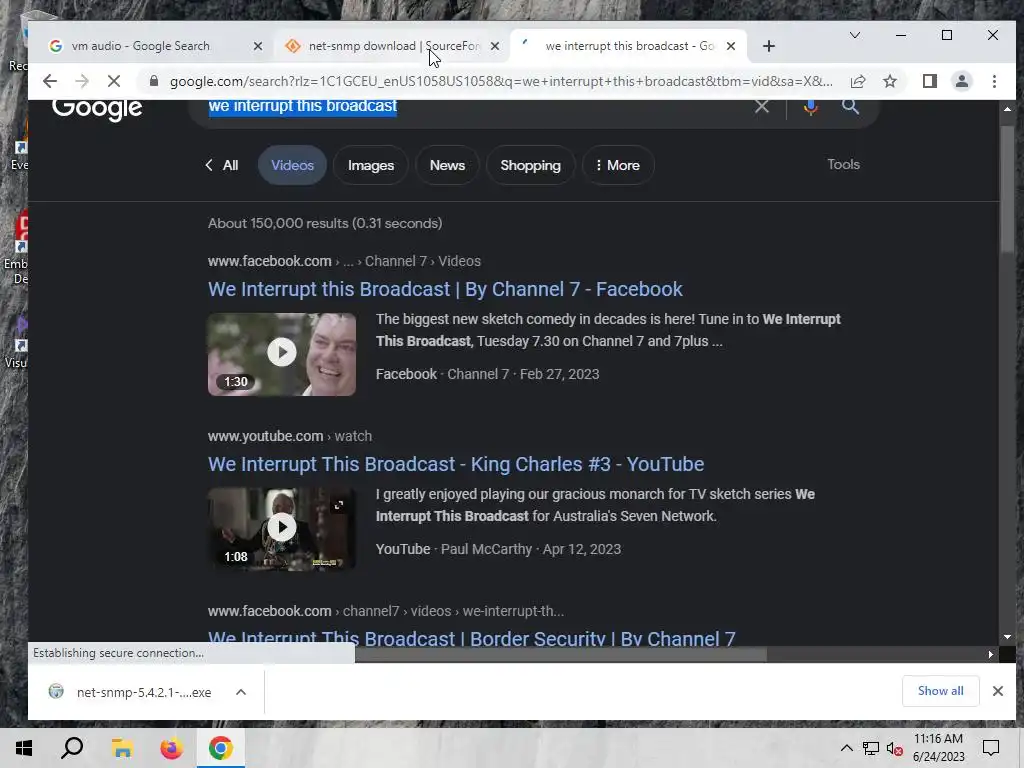Viewport: 1024px width, 768px height.
Task: Stop page loading with the X button
Action: coord(114,81)
